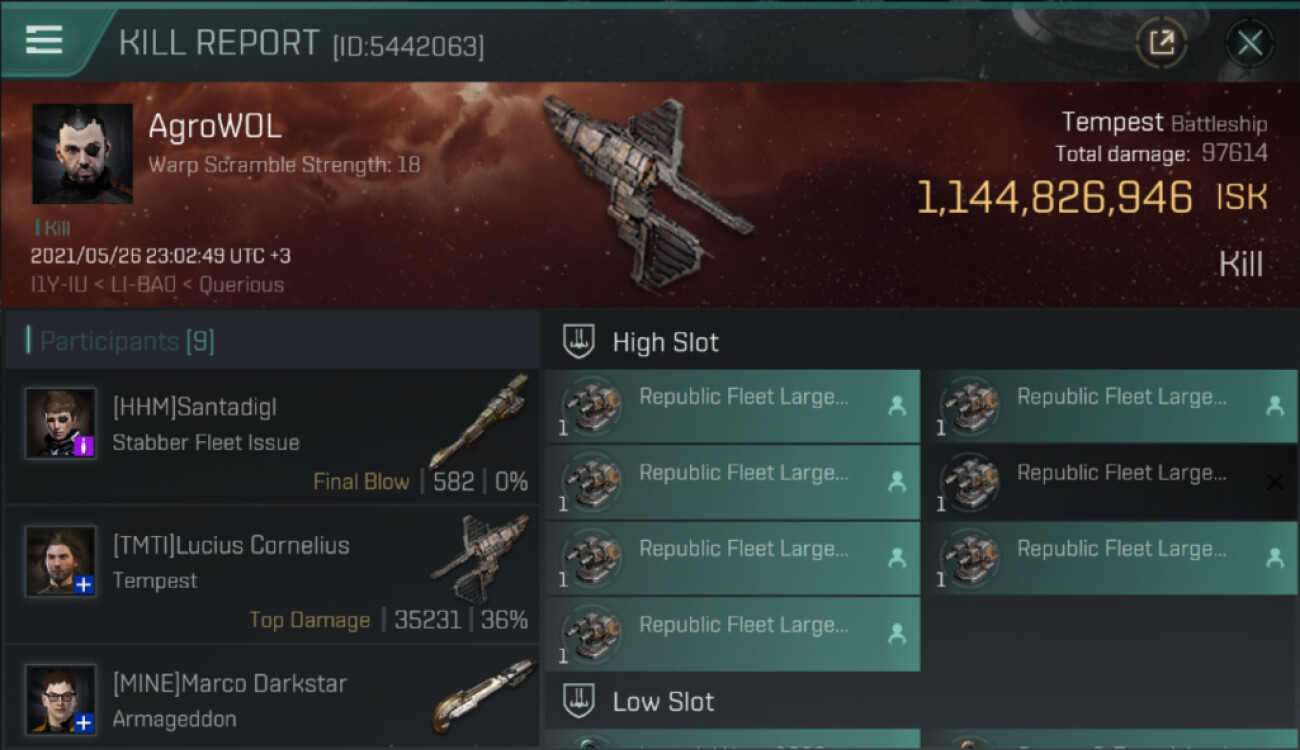Click the I1Y-IU system location link
The image size is (1300, 750).
57,285
